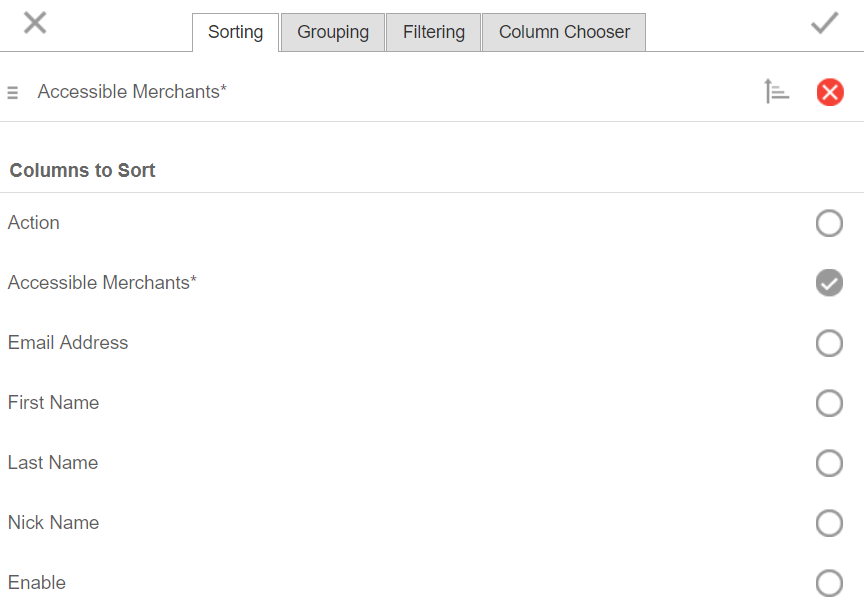The height and width of the screenshot is (612, 864).
Task: Select the Action column radio button
Action: [x=829, y=223]
